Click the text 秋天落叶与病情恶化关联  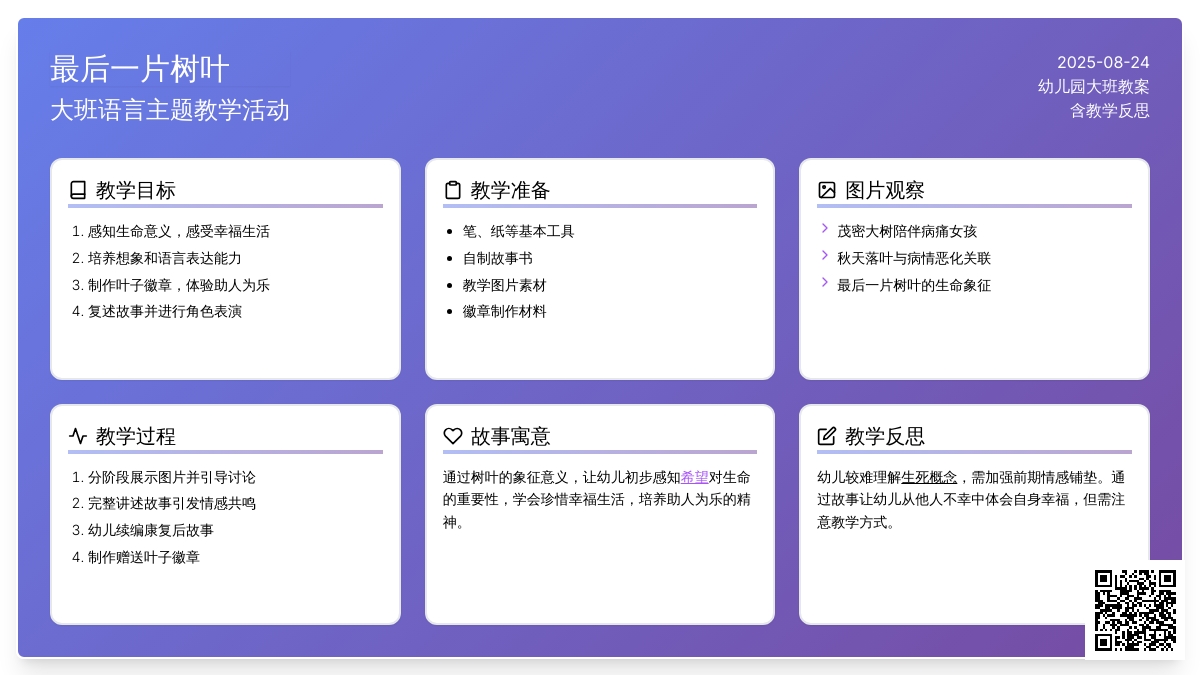[914, 258]
